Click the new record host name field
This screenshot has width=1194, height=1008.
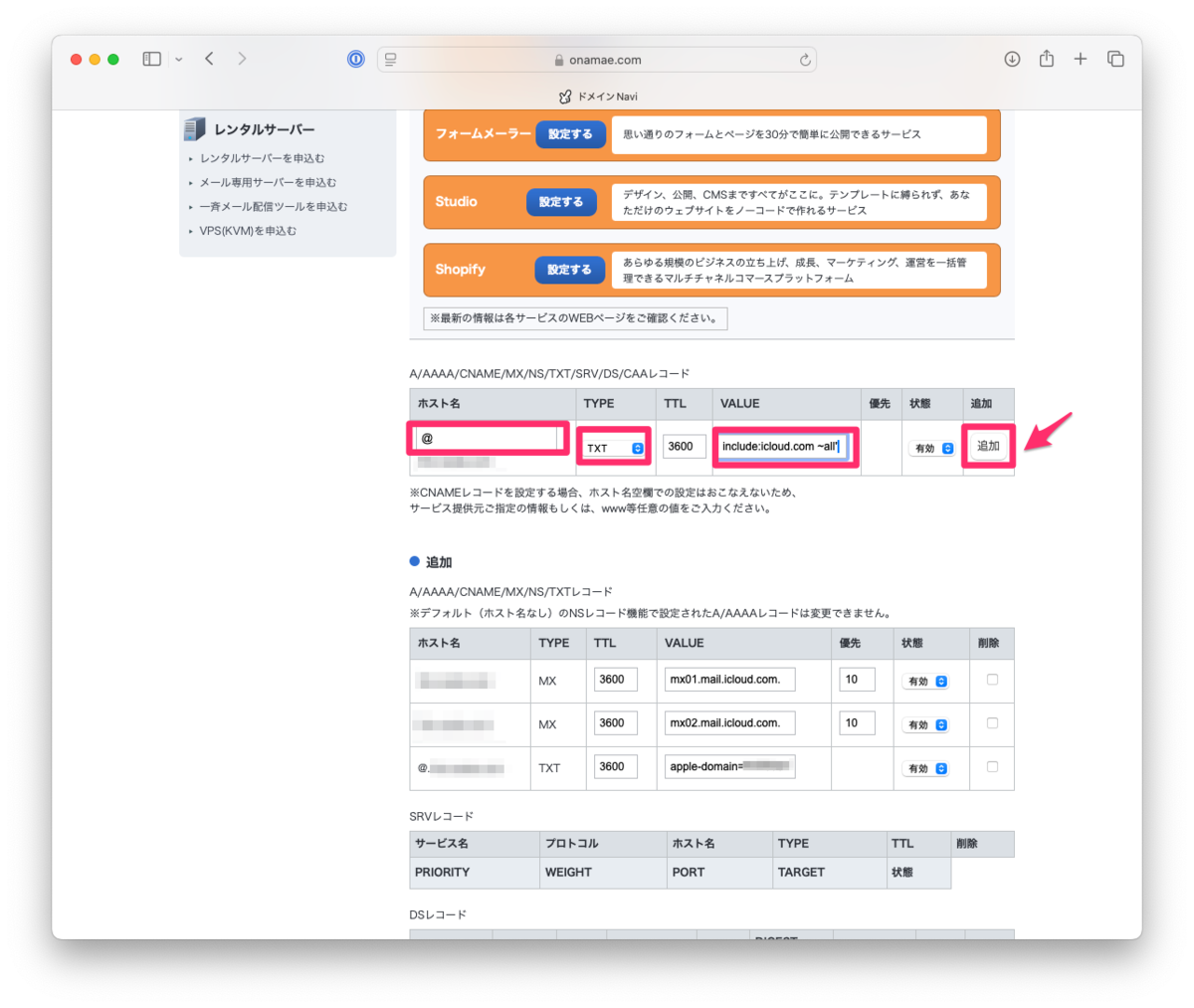coord(488,438)
